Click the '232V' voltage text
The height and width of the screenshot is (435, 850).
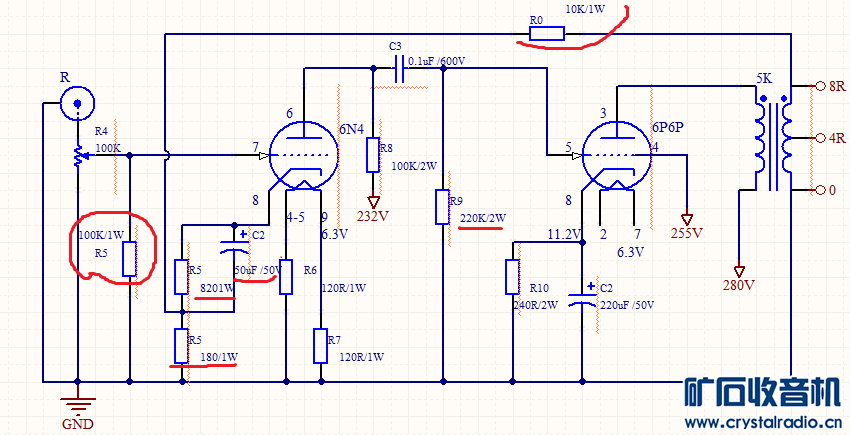point(372,216)
